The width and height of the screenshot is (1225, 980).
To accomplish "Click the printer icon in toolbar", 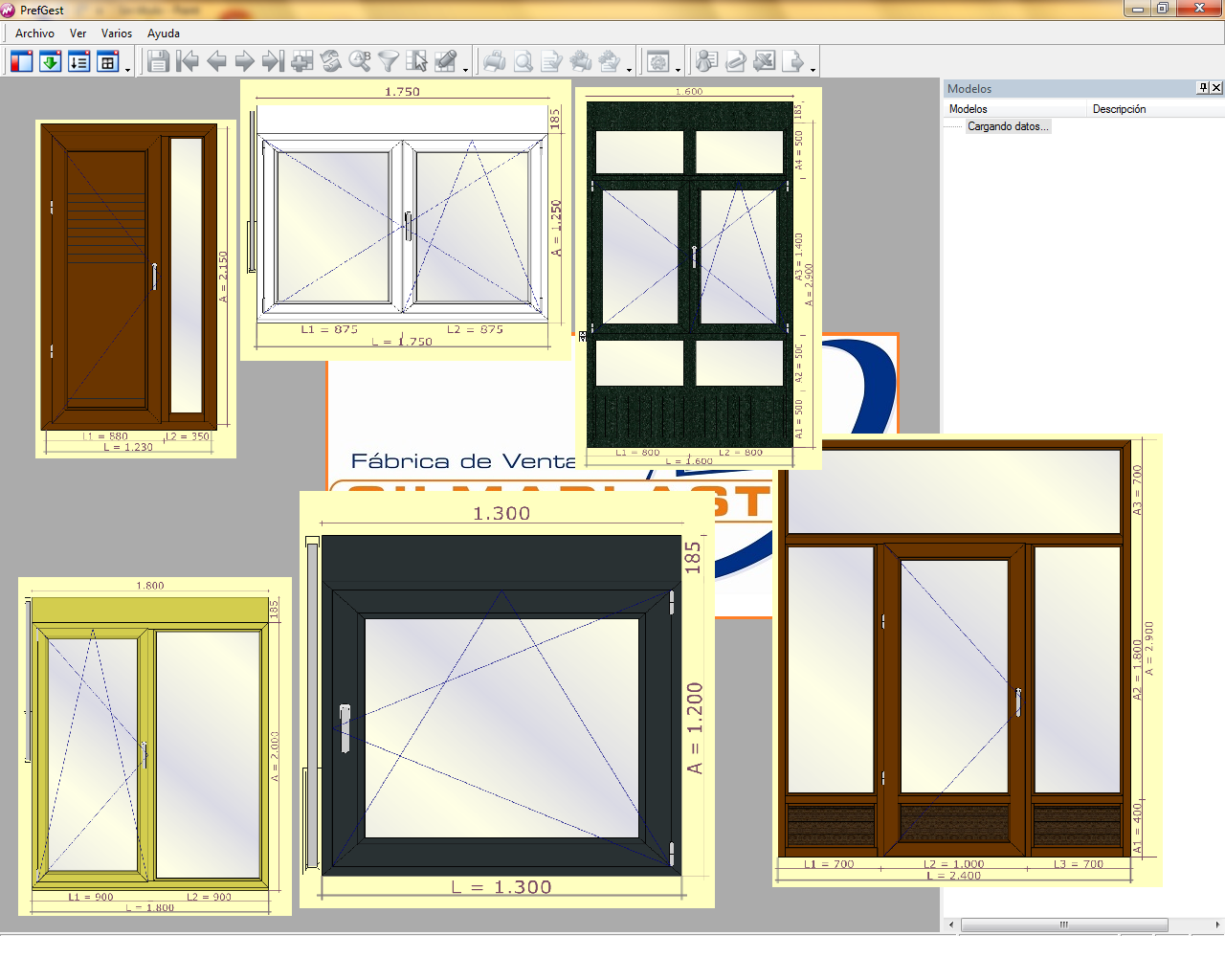I will [x=495, y=62].
